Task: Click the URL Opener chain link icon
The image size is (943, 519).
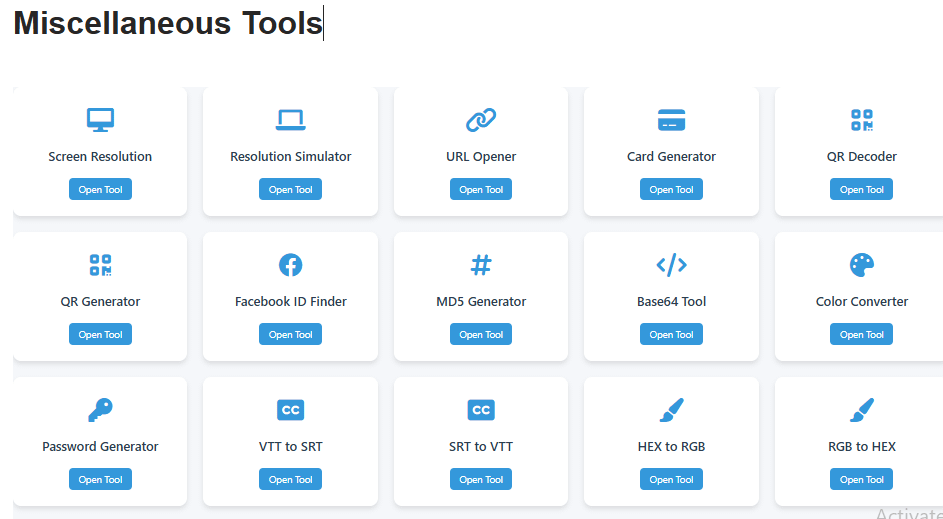Action: tap(481, 120)
